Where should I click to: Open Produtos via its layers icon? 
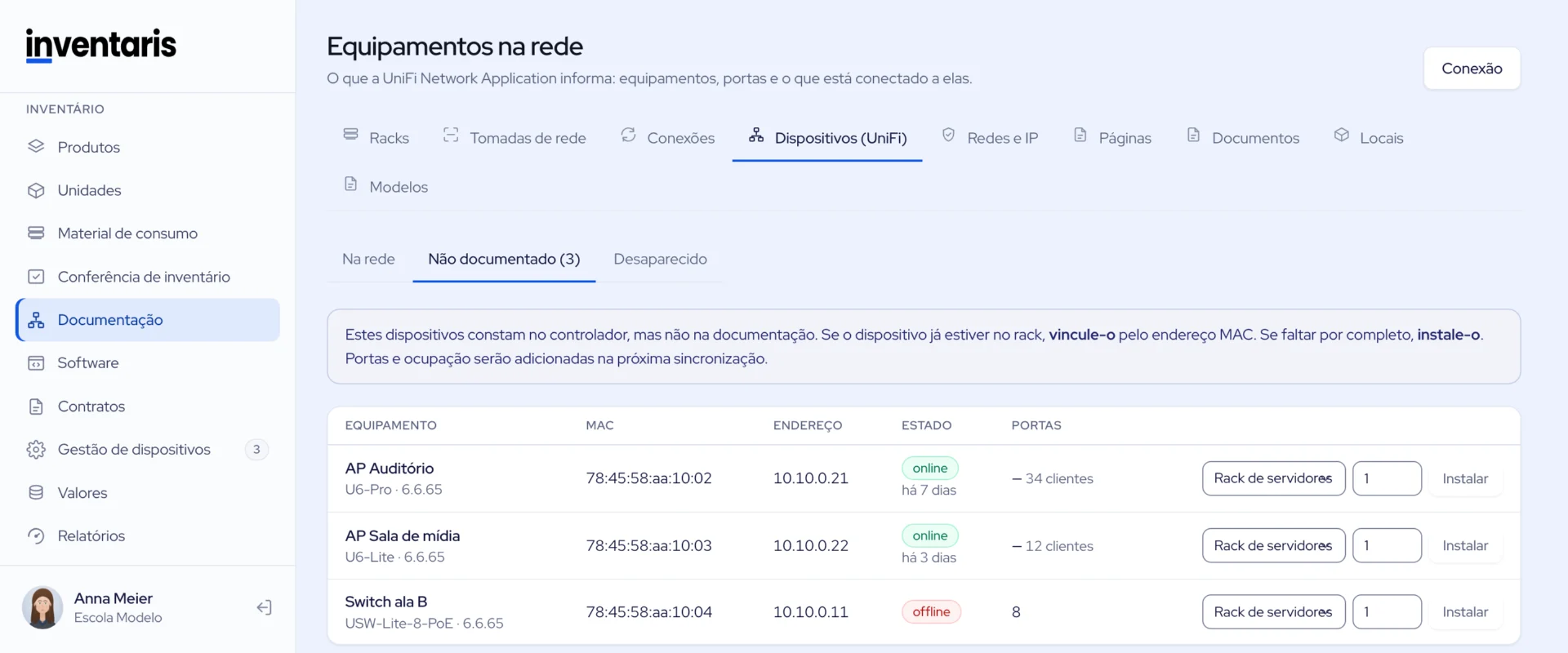click(36, 147)
